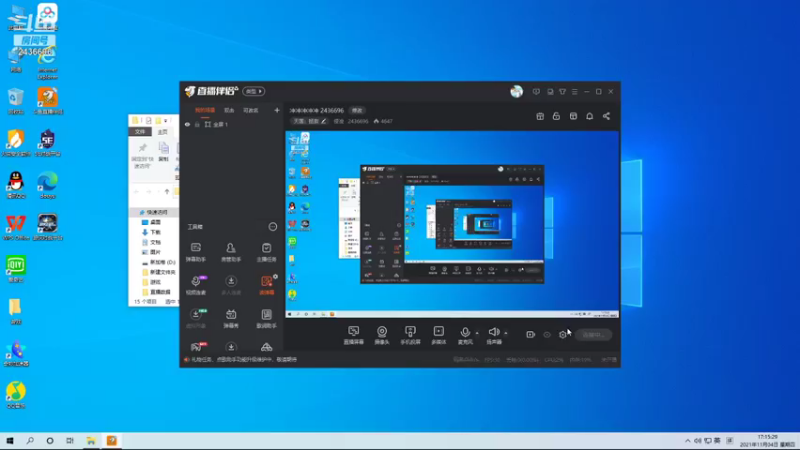Click the feedback speech bubble icon in title bar

point(536,92)
